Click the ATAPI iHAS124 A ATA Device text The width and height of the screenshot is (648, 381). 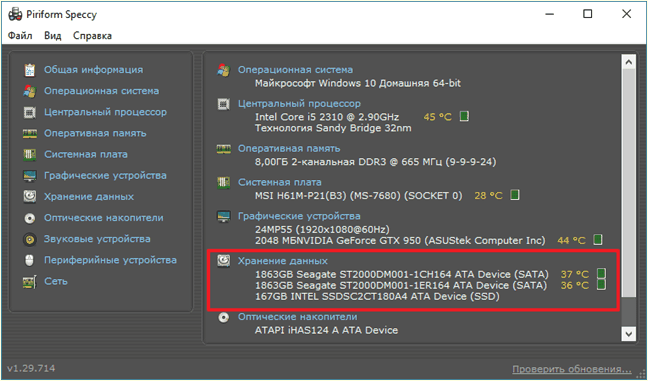click(326, 331)
